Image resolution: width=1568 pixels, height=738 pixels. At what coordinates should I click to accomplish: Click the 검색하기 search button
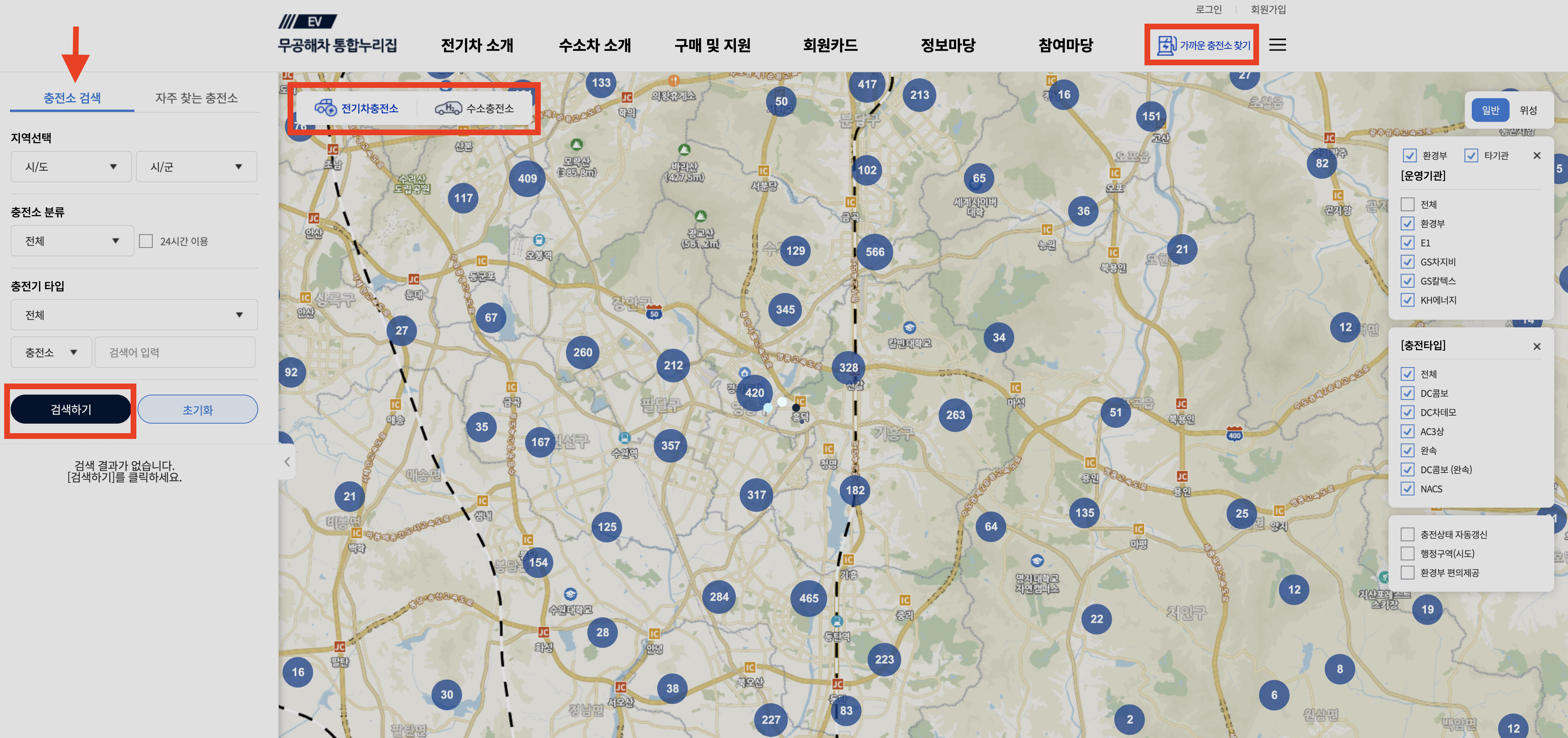[x=71, y=409]
